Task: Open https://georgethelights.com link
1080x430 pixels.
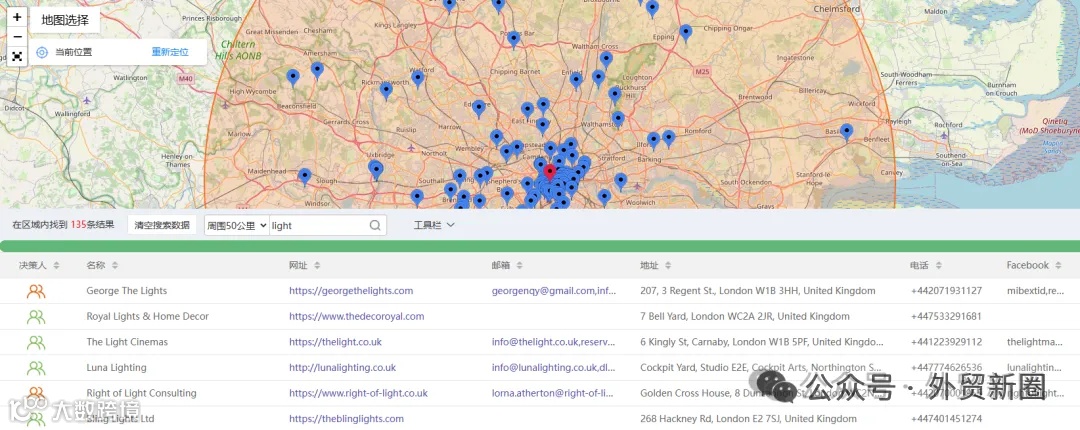Action: 351,291
